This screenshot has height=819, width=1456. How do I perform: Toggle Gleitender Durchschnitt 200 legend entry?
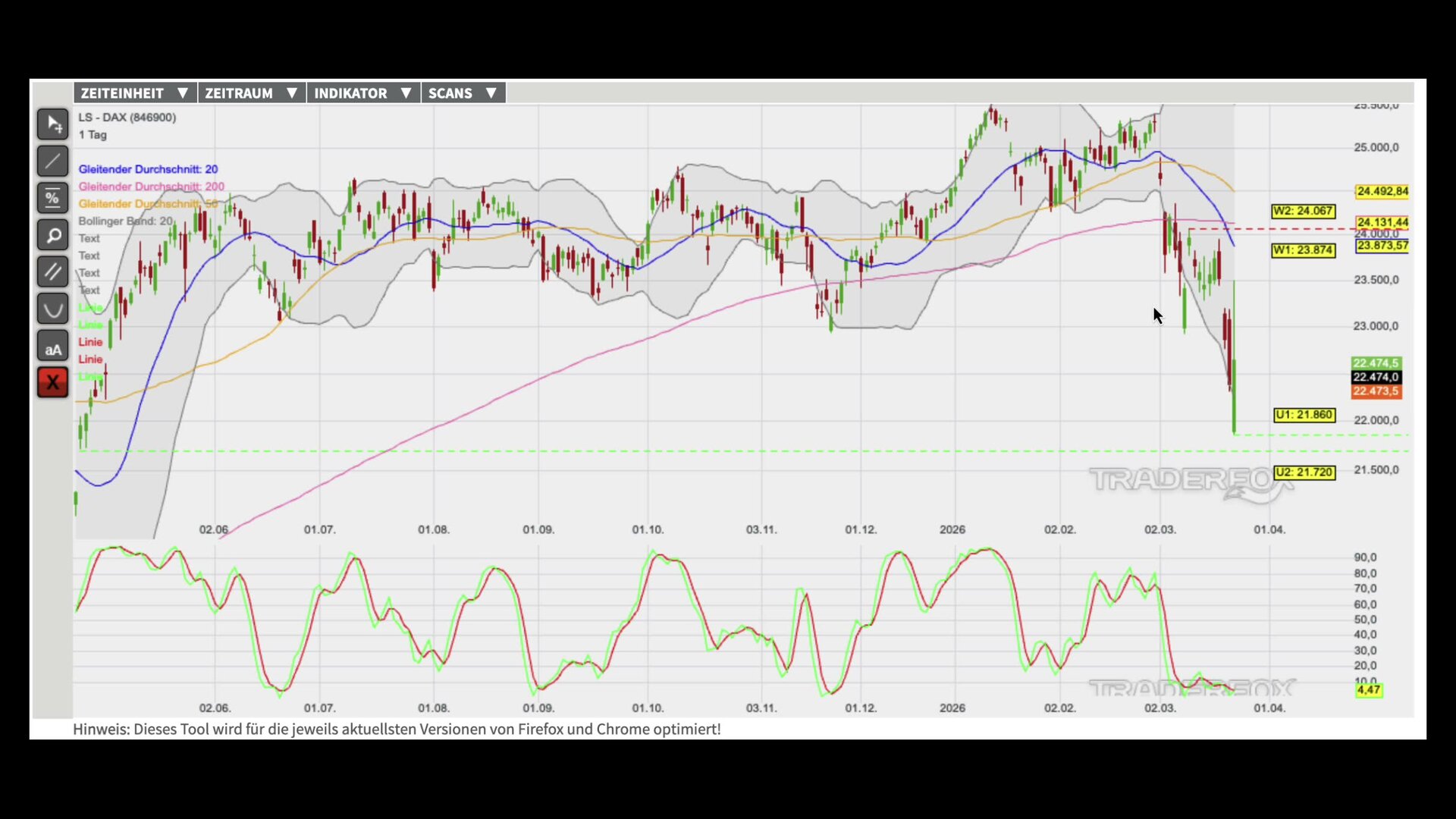[x=151, y=187]
